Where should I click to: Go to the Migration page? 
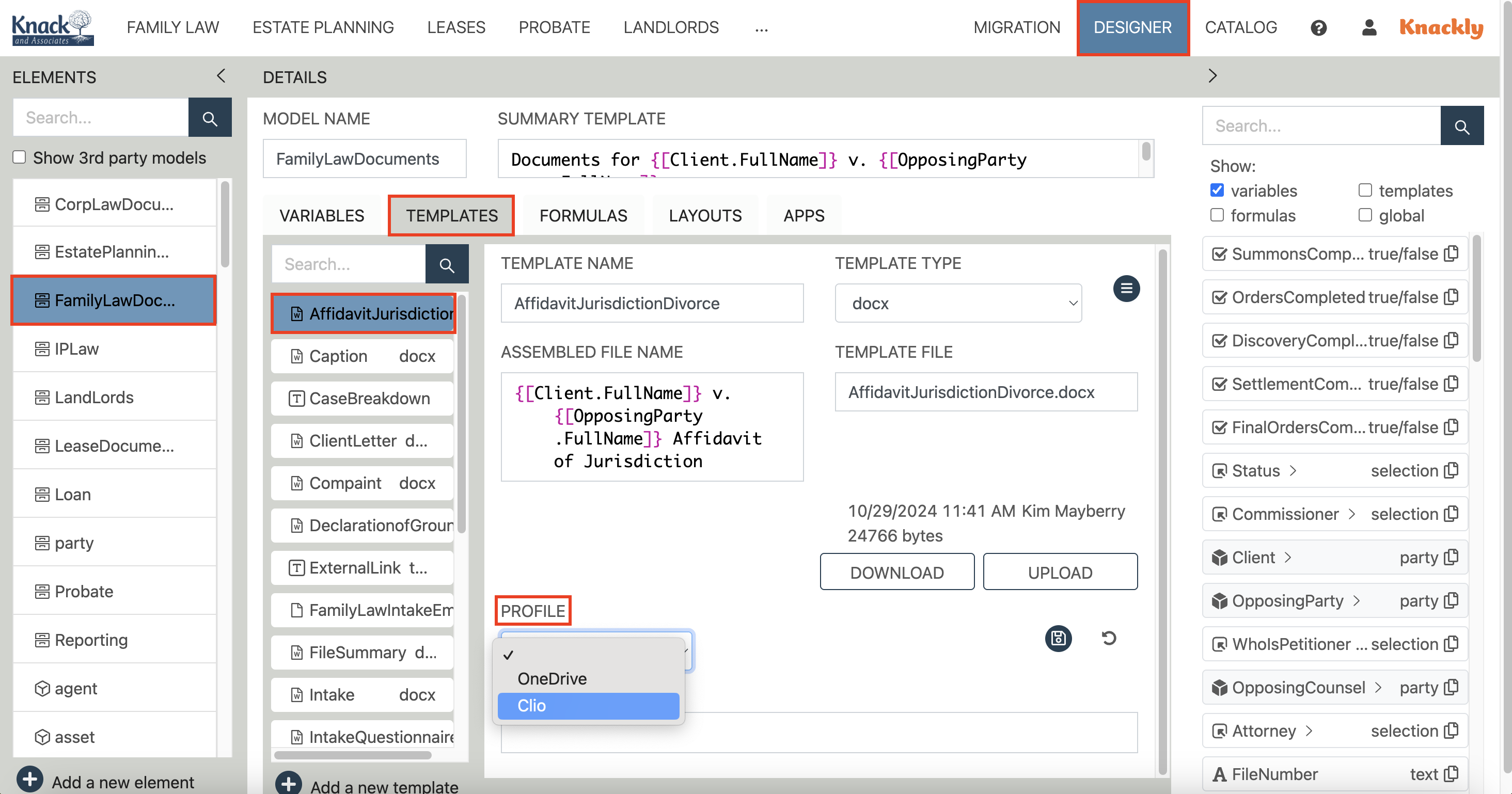coord(1017,27)
